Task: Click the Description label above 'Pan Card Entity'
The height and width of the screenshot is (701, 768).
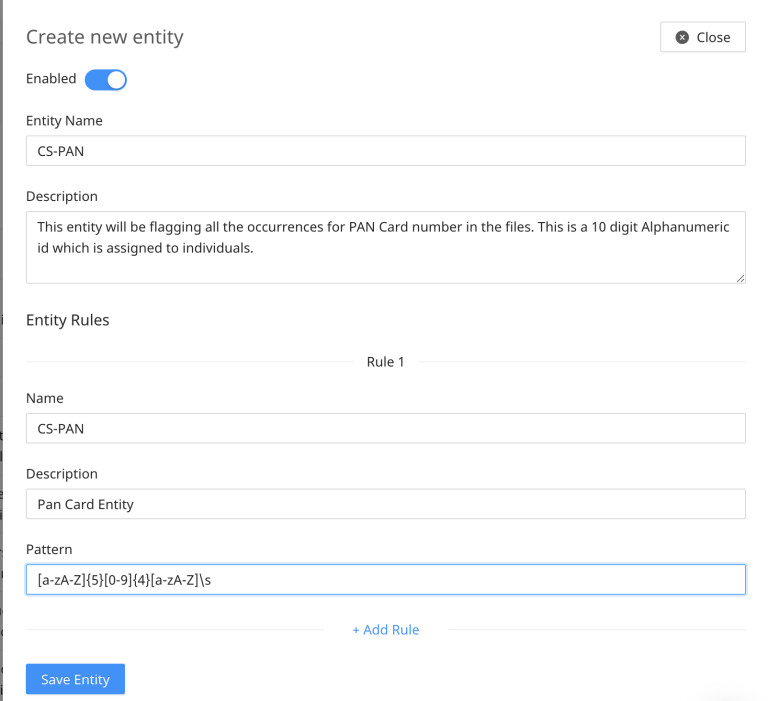Action: [62, 474]
